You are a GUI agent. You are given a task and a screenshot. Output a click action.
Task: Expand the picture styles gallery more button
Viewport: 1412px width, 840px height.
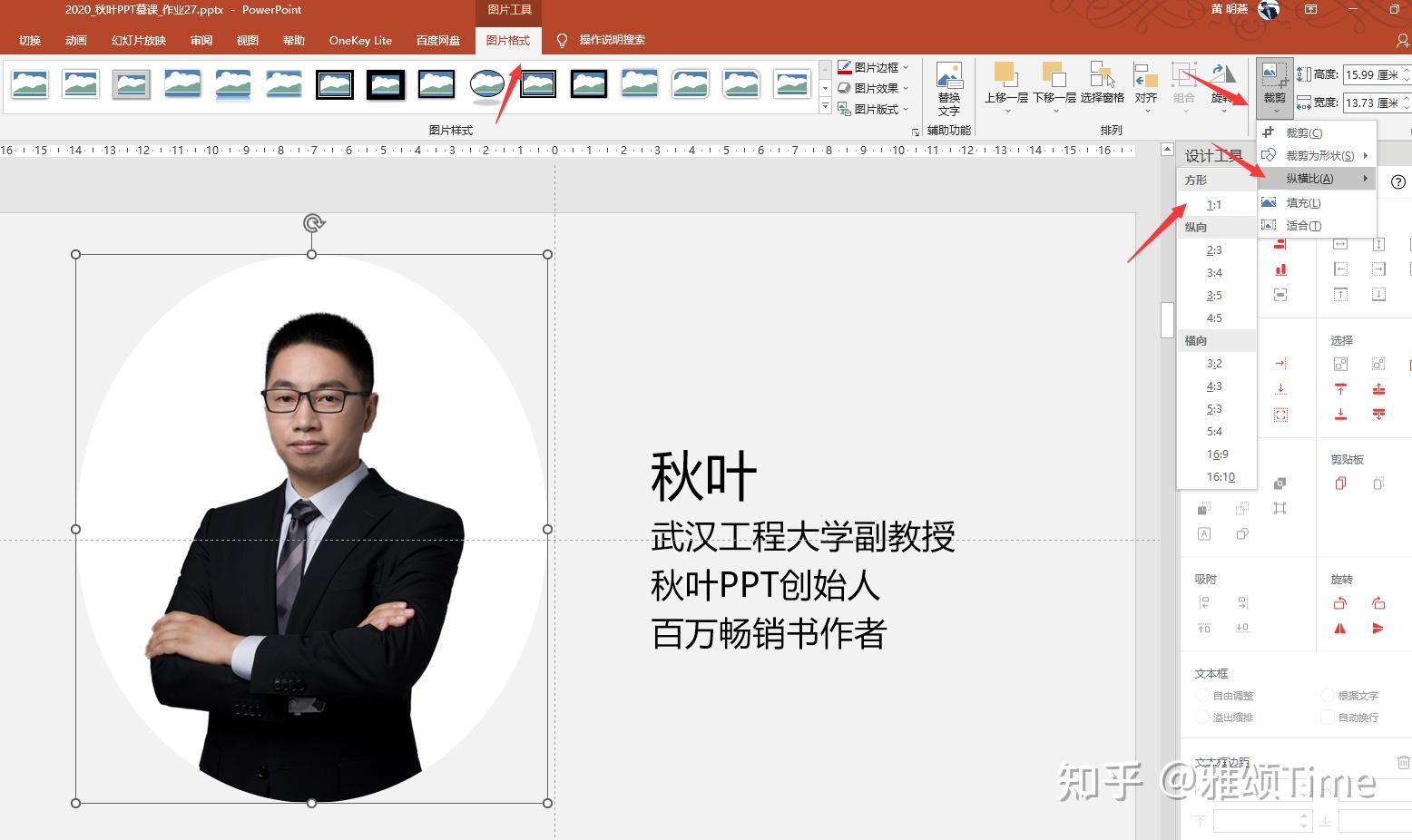[825, 107]
